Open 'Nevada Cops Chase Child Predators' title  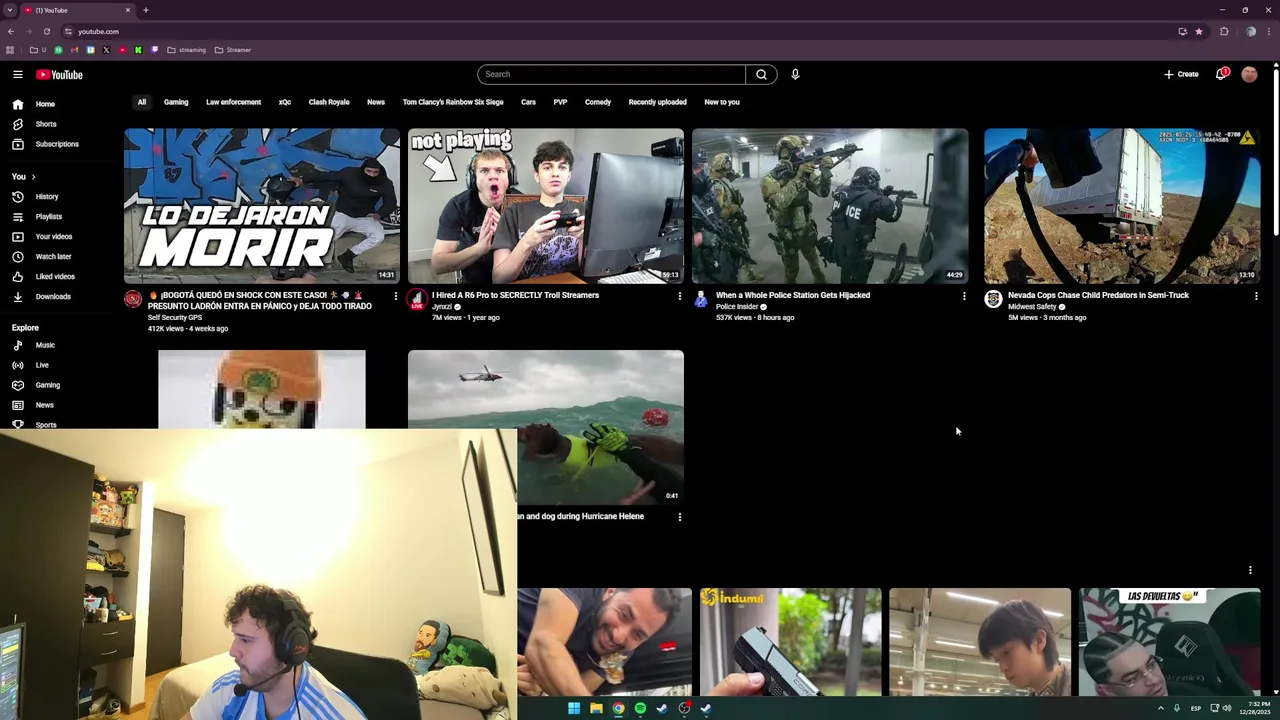[x=1098, y=295]
